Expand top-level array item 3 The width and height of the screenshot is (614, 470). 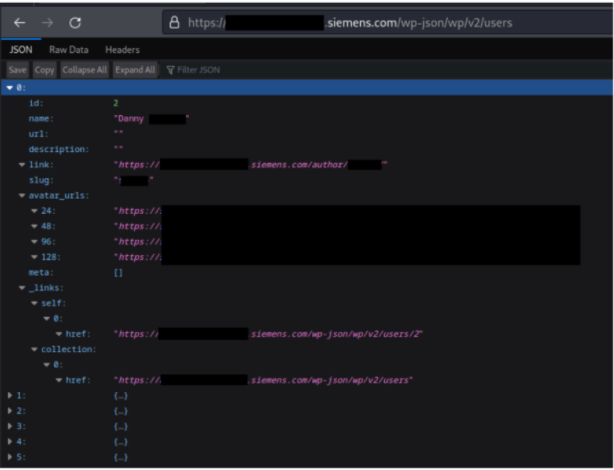pos(10,426)
